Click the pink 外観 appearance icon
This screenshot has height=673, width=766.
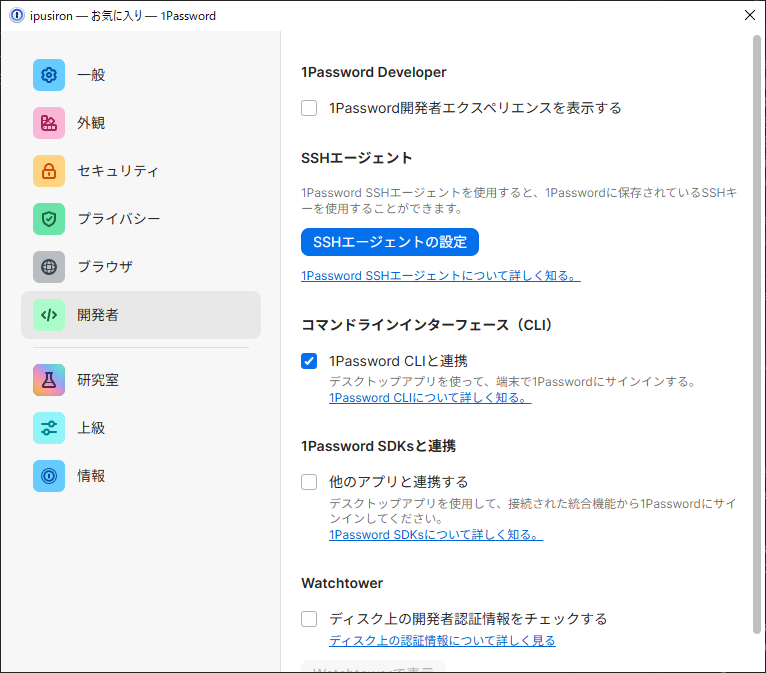pos(49,123)
